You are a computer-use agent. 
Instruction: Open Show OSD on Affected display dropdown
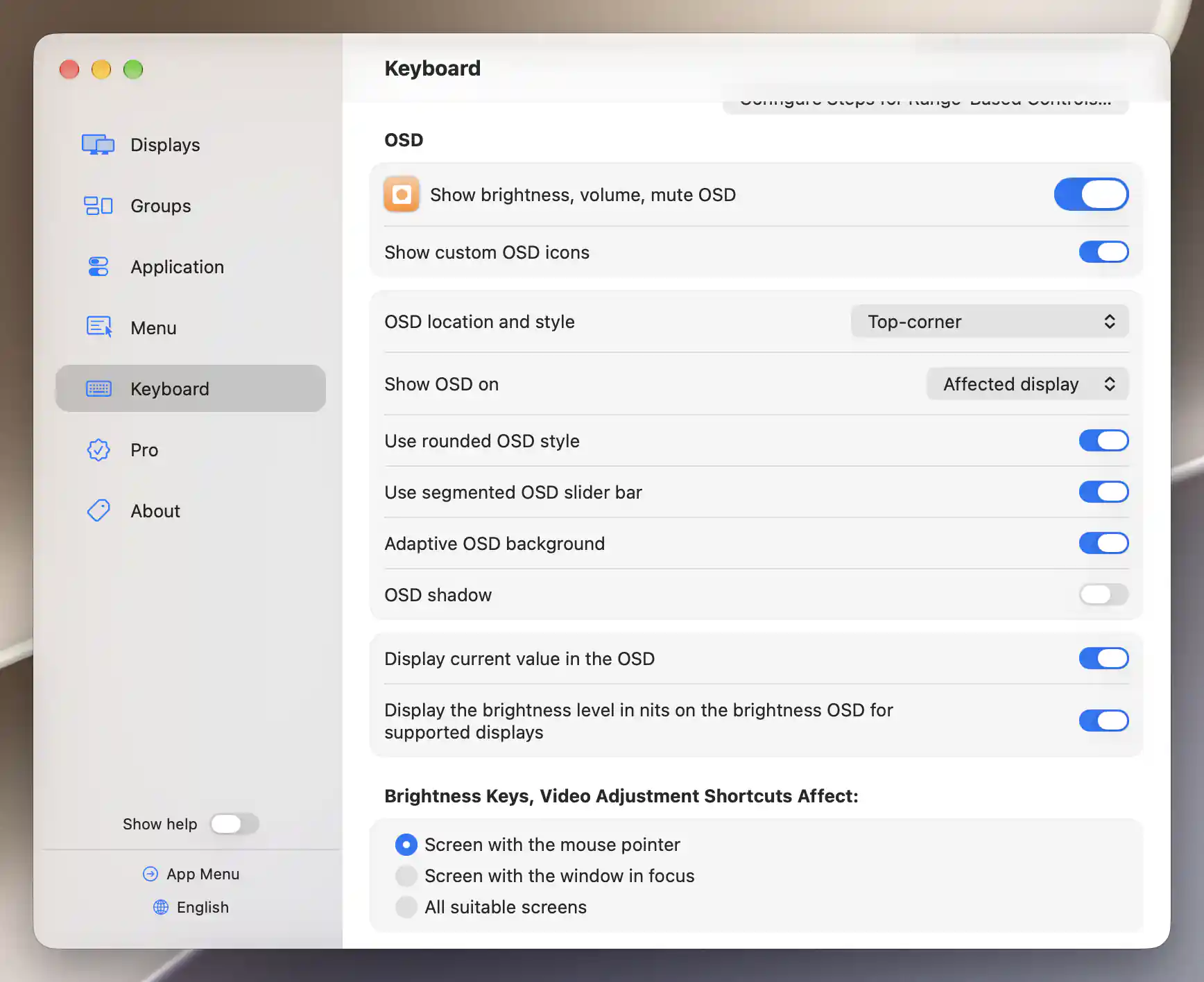(x=1027, y=384)
